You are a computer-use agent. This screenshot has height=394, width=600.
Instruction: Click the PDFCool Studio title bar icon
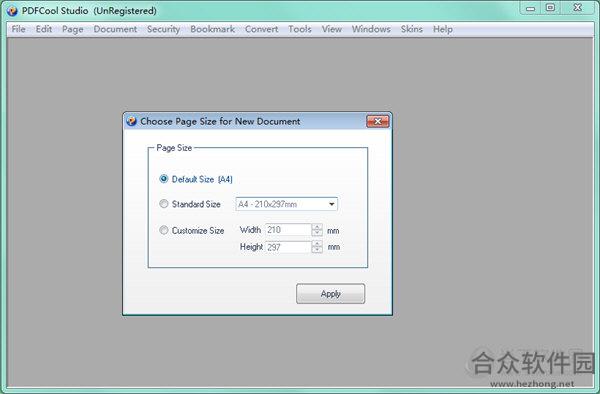[12, 11]
